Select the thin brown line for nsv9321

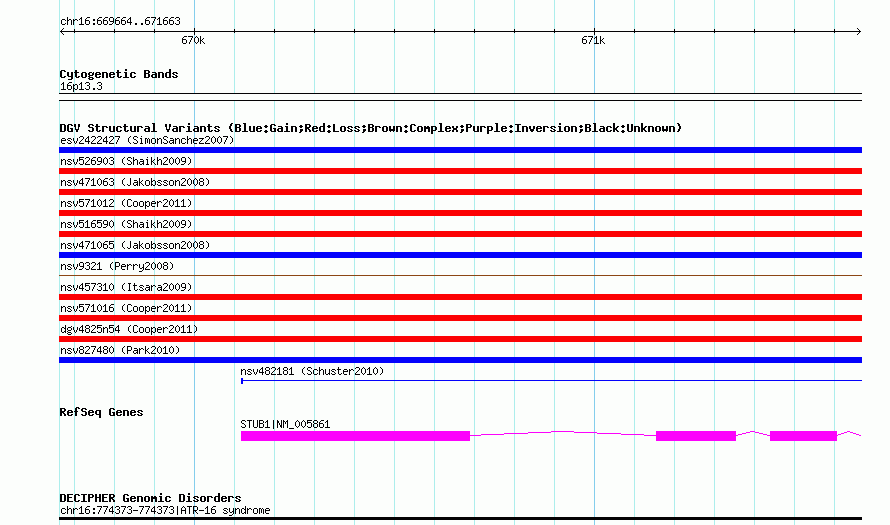(460, 276)
